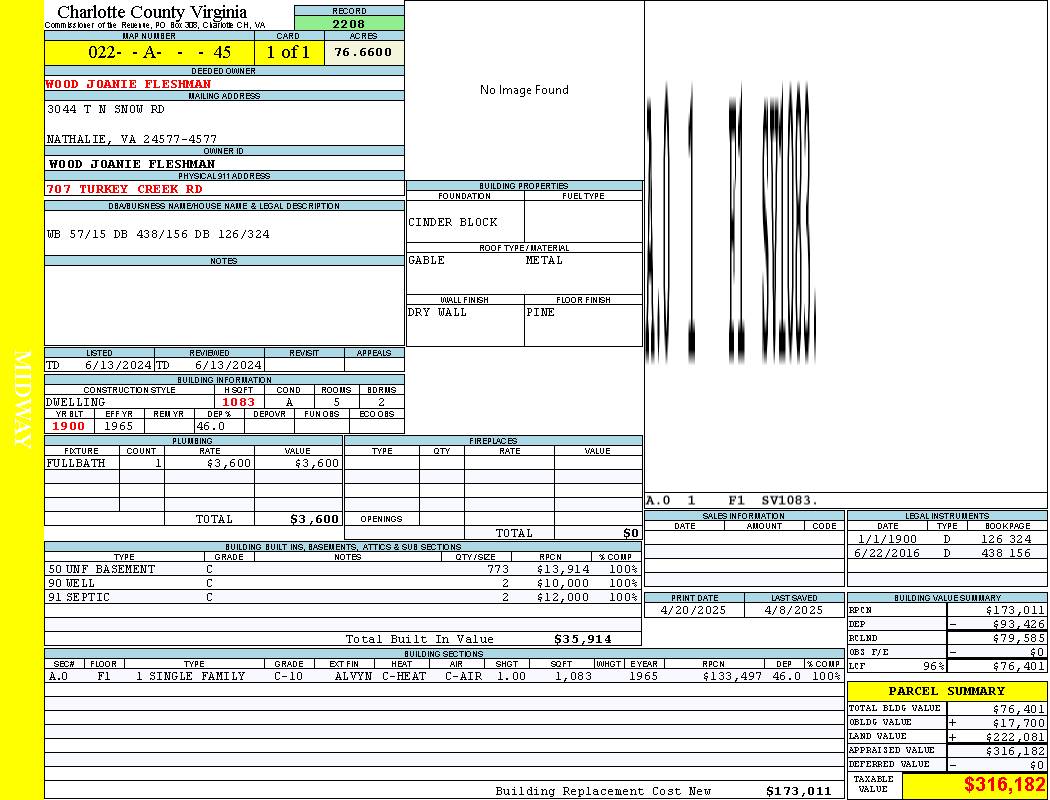Click legal instrument dated 1/1/1900
Viewport: 1050px width, 800px height.
pos(888,539)
